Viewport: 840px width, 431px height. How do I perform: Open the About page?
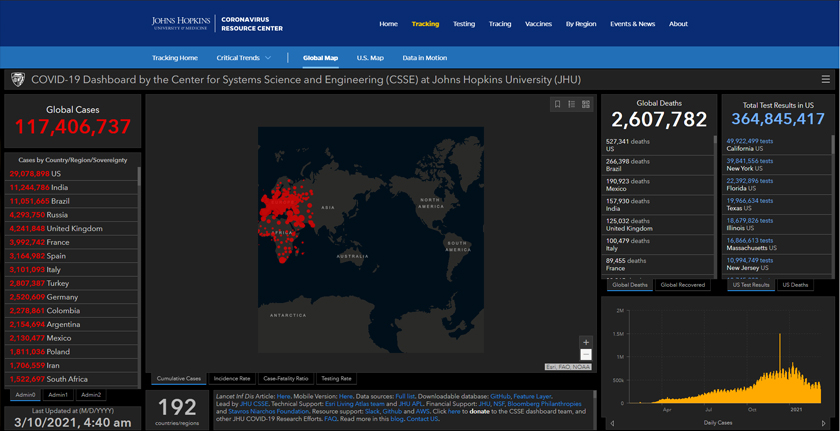point(678,24)
